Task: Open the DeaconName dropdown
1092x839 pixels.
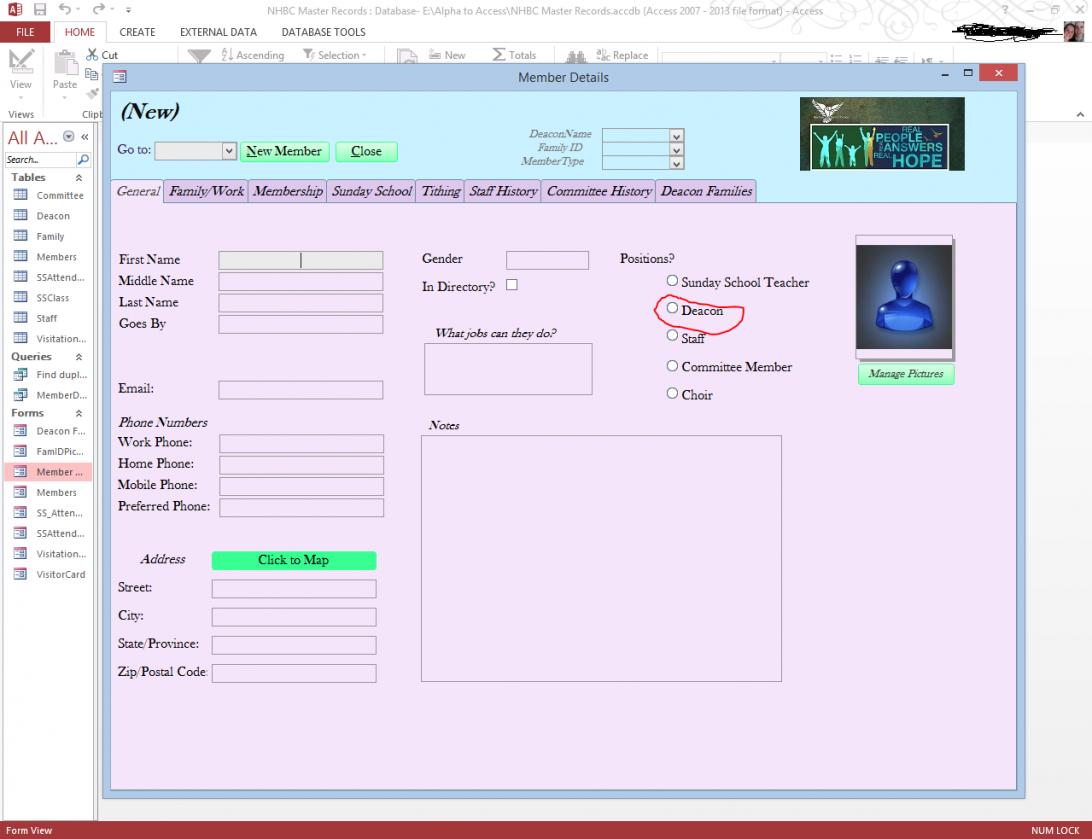Action: [676, 135]
